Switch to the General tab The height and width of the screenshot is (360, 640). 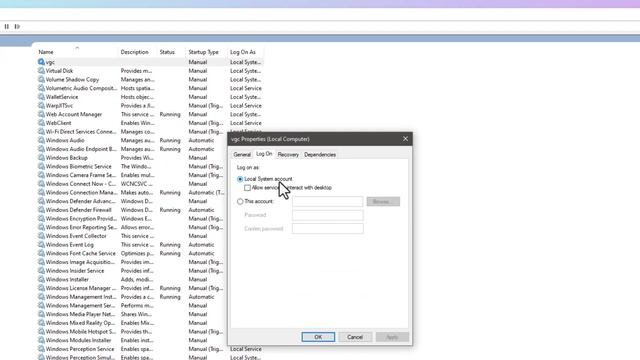click(x=242, y=155)
